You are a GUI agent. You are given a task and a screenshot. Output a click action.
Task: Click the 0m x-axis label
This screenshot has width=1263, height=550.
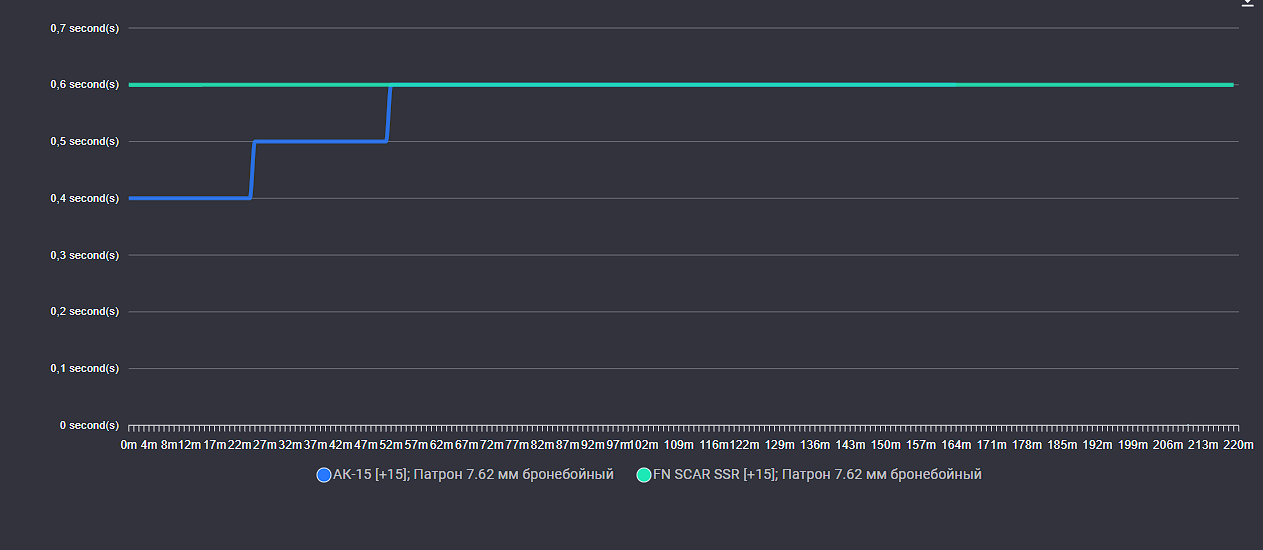tap(128, 444)
